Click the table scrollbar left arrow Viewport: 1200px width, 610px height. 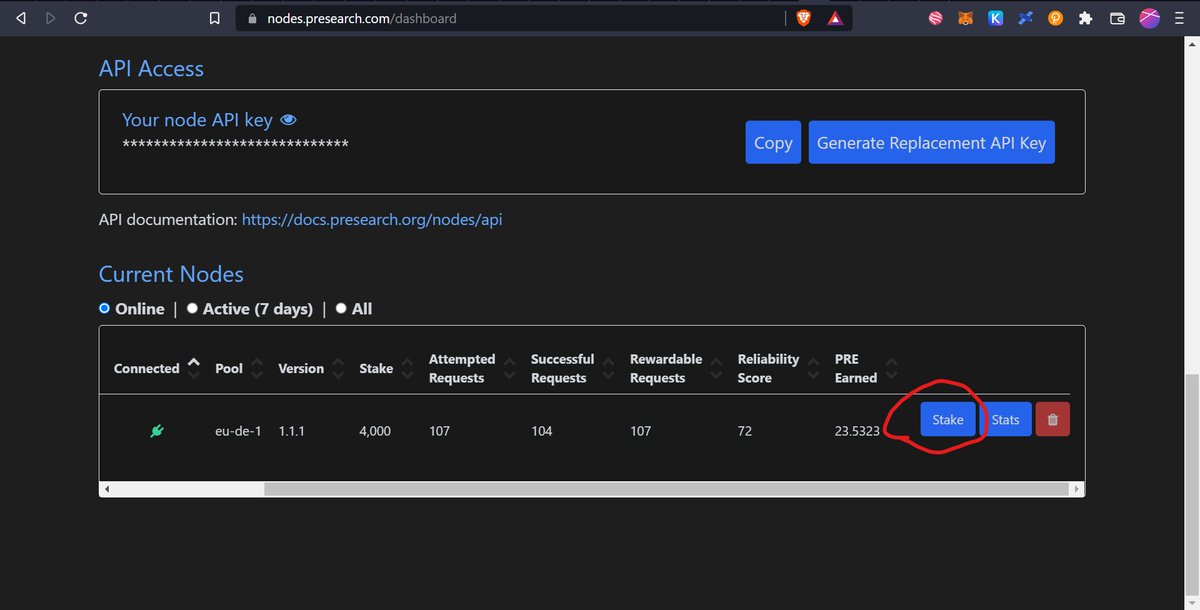pyautogui.click(x=107, y=489)
